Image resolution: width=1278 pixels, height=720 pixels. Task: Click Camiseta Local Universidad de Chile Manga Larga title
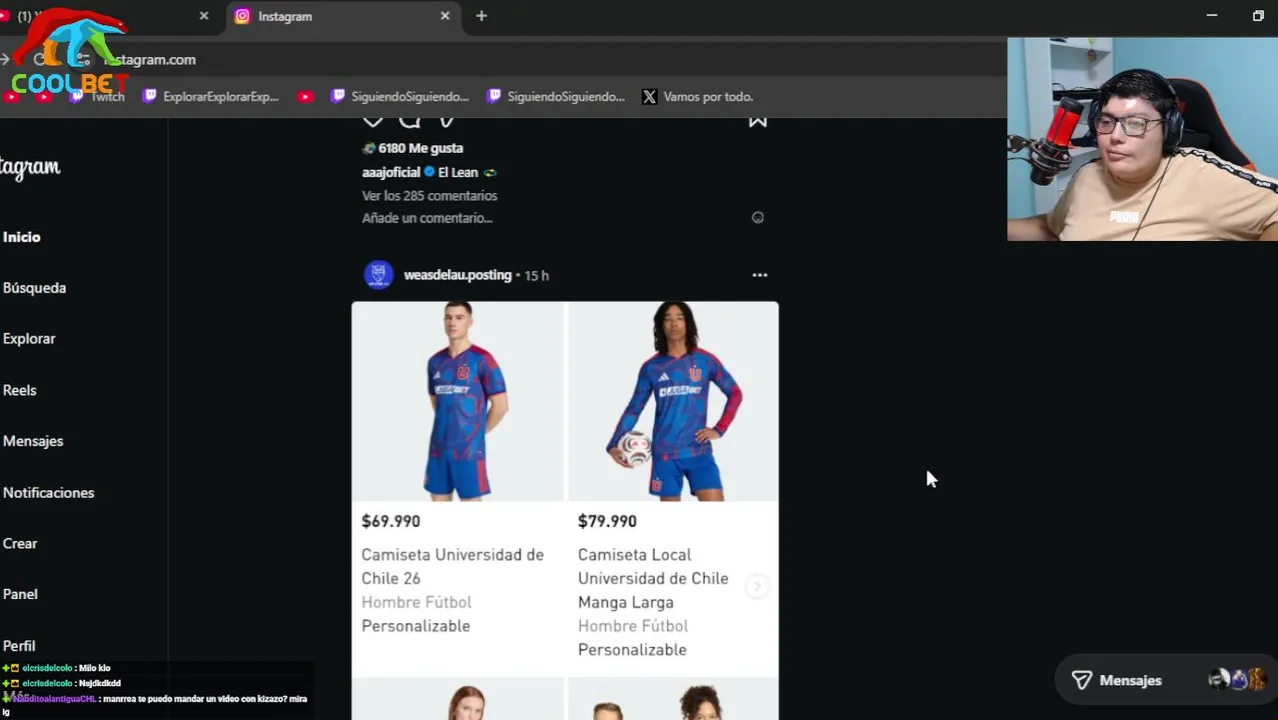pos(653,579)
